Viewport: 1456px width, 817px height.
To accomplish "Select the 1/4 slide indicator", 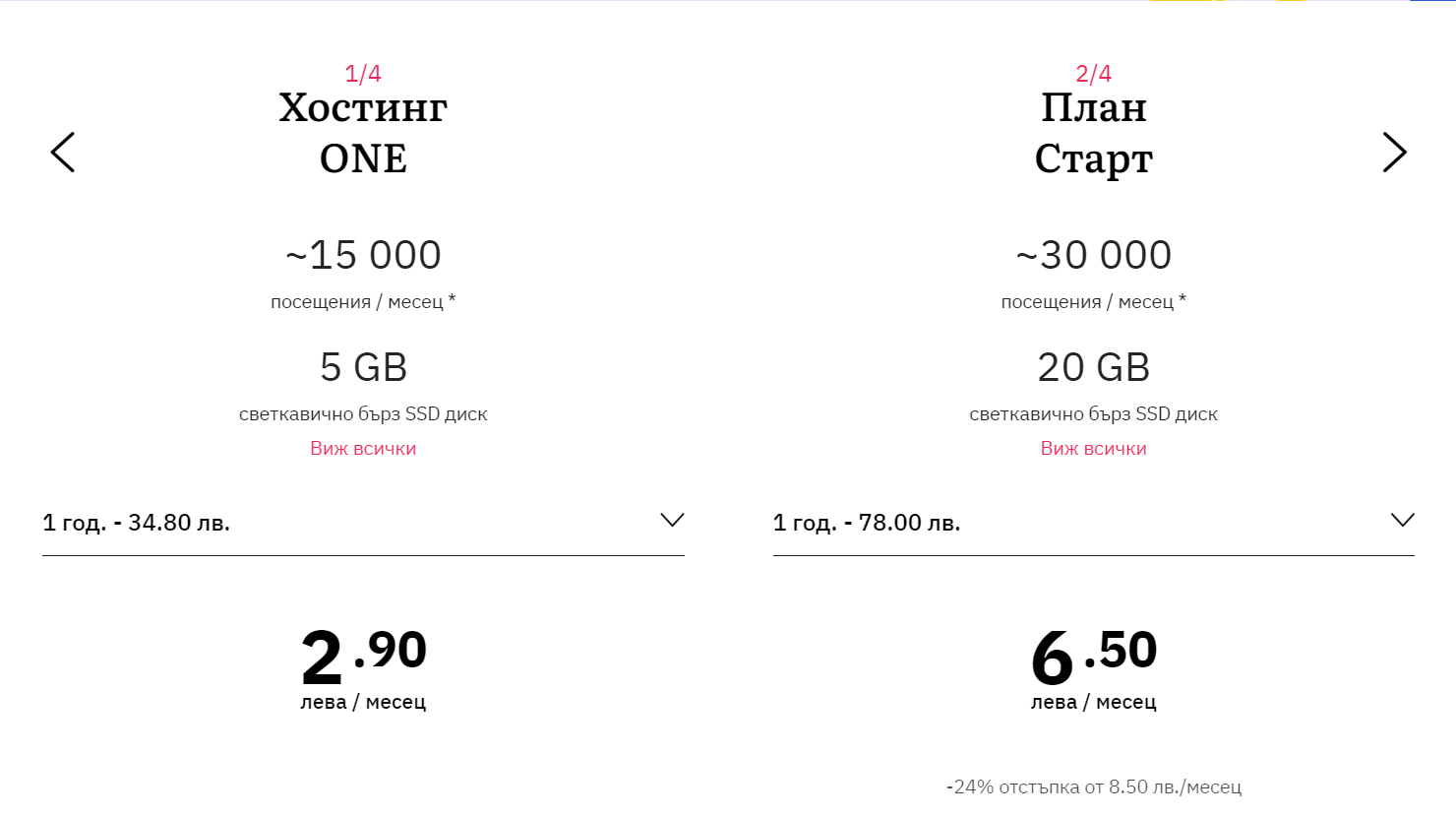I will (363, 74).
